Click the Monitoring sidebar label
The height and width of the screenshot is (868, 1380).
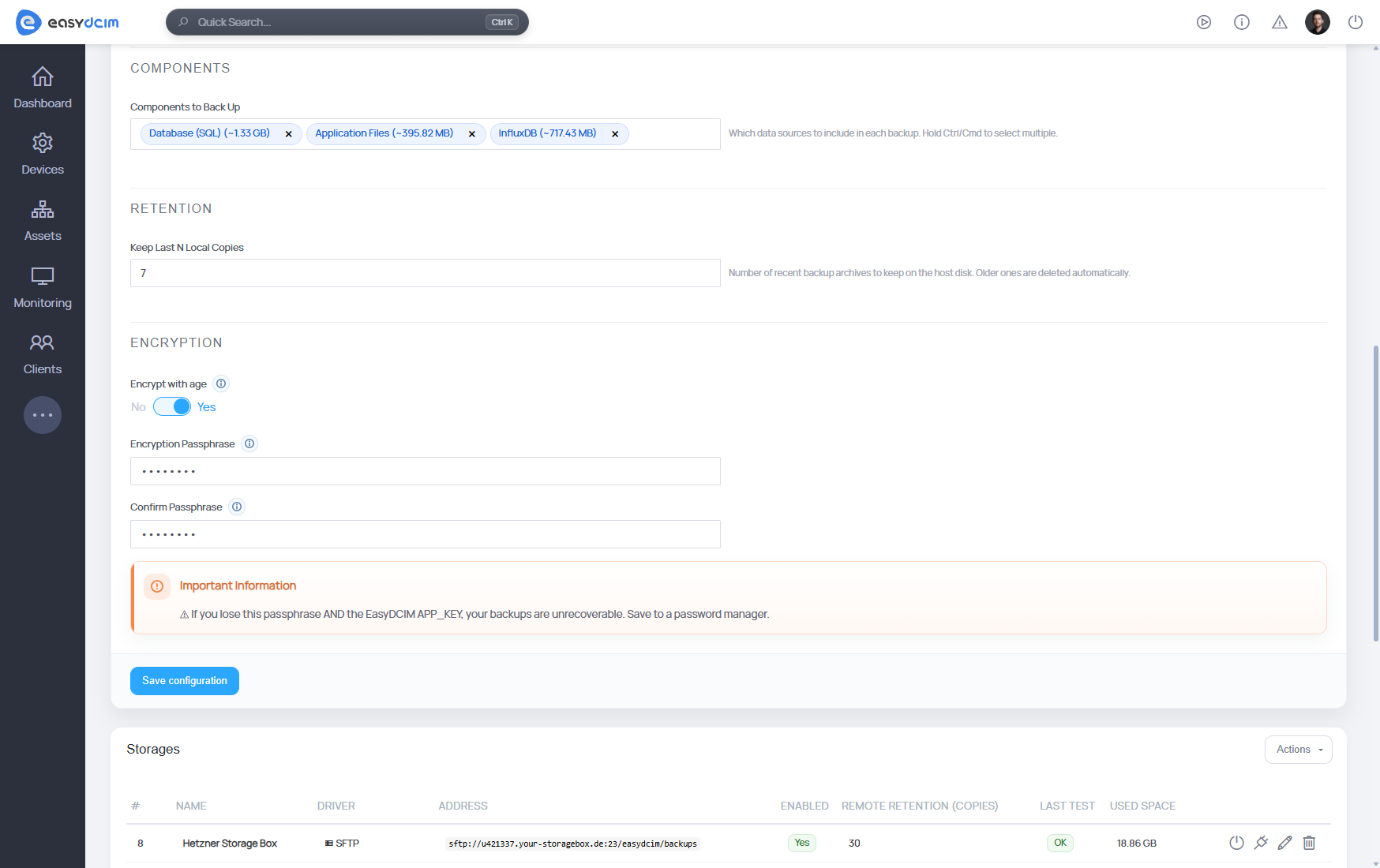43,303
